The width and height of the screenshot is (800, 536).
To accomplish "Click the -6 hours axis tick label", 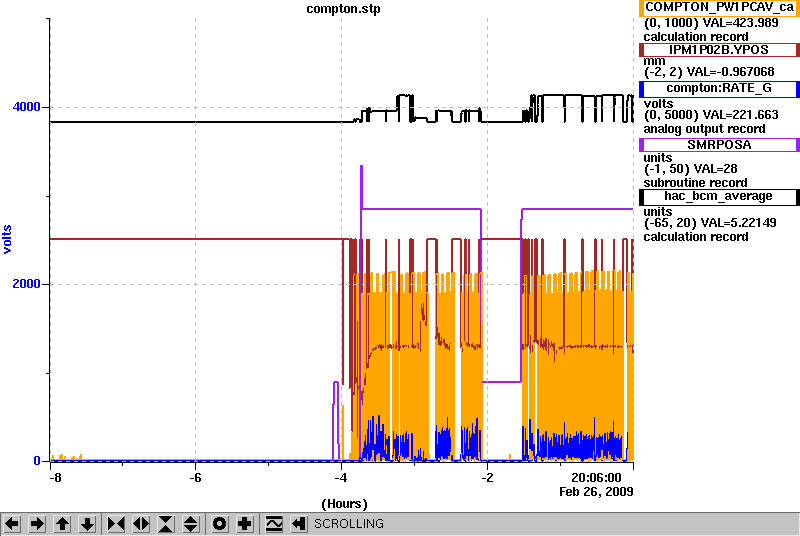I will 195,478.
